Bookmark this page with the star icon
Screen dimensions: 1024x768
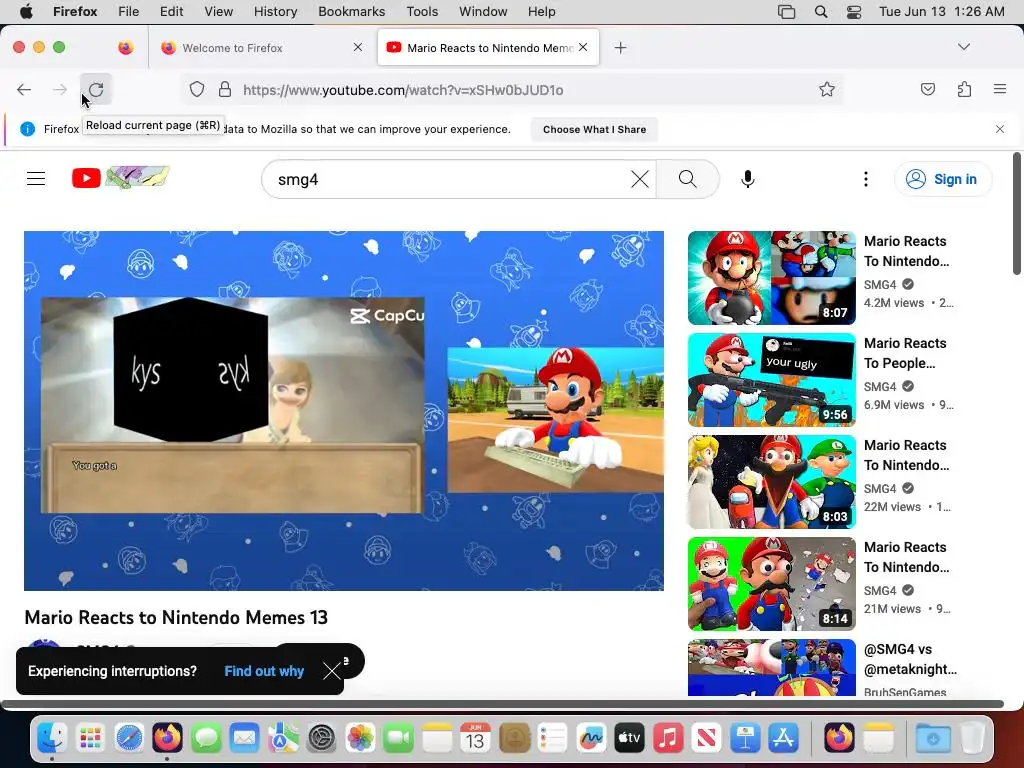click(x=827, y=89)
